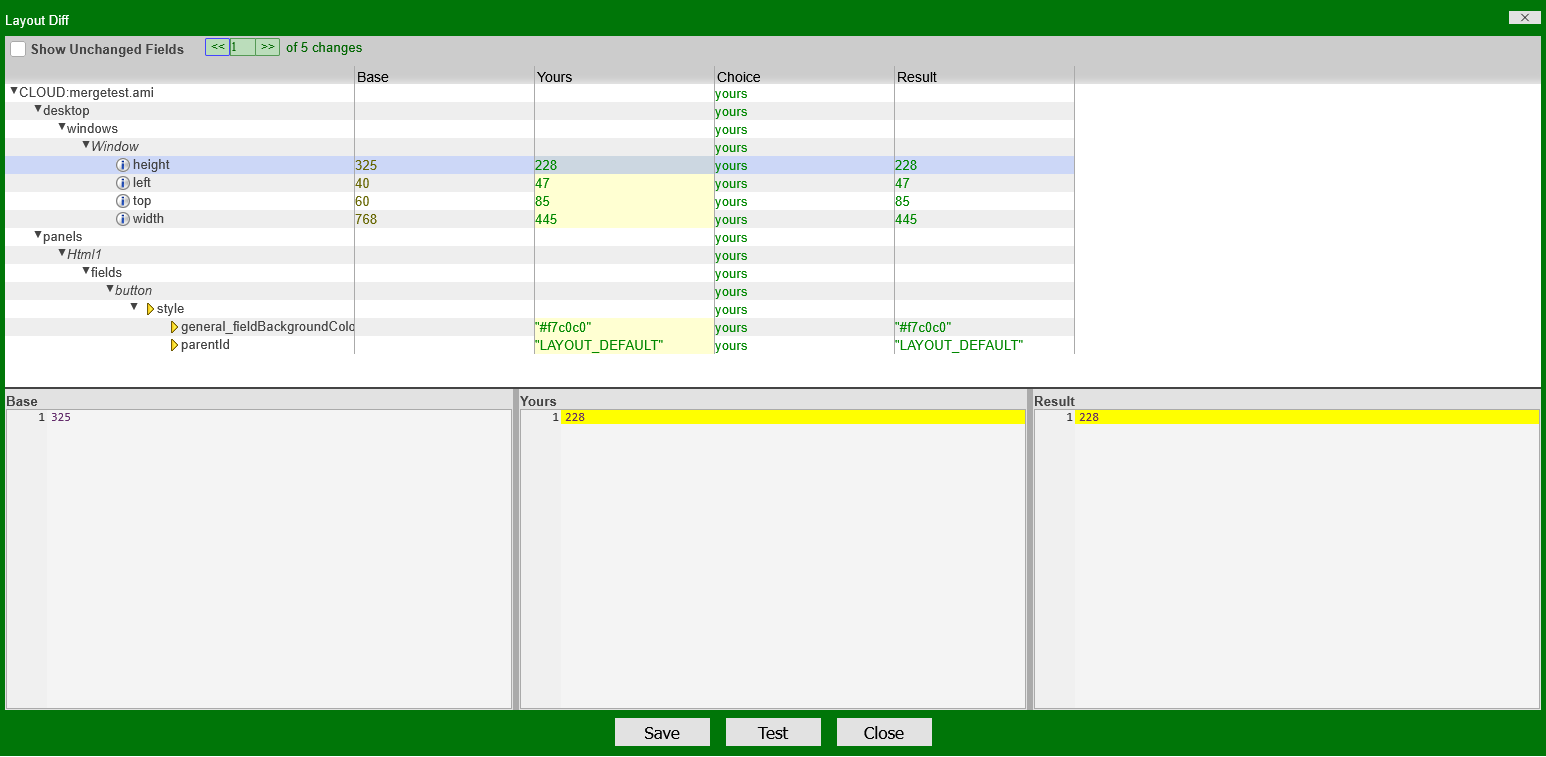Viewport: 1546px width, 757px height.
Task: Click yellow arrow icon beside general_fieldBackgroundColor
Action: click(x=174, y=327)
